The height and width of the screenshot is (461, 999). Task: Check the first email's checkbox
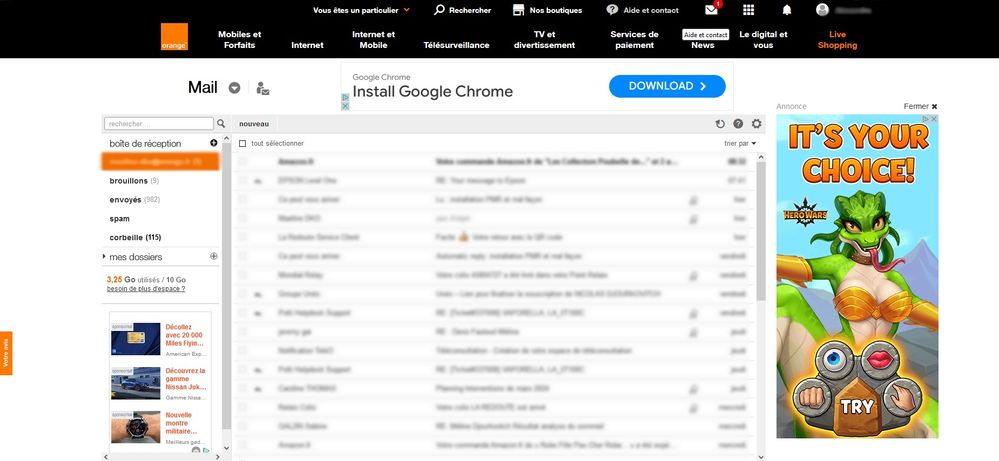pyautogui.click(x=242, y=161)
